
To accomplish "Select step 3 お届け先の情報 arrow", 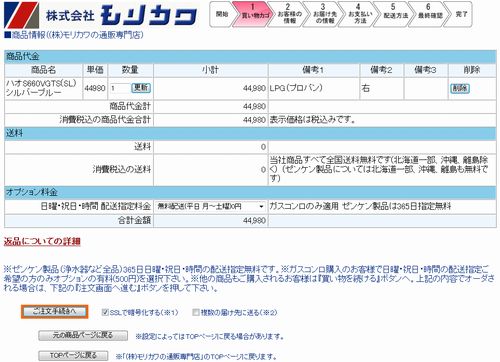I will (x=324, y=14).
